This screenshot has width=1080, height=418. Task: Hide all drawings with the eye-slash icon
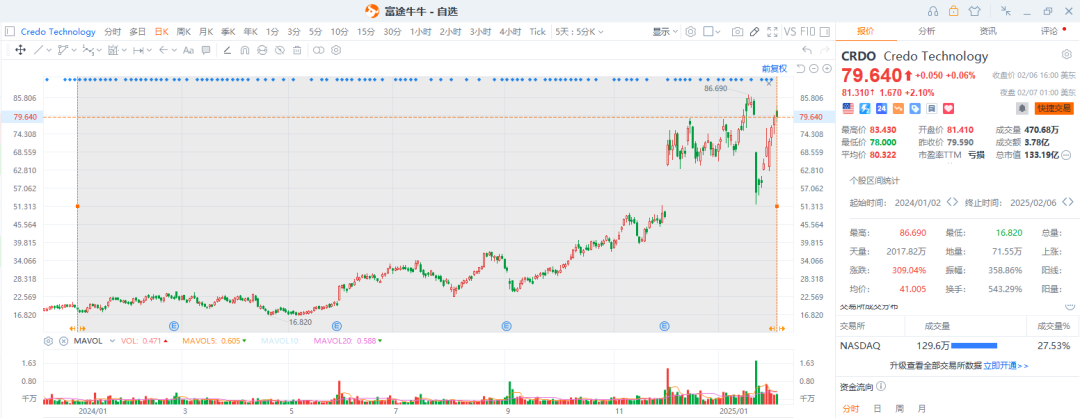click(280, 50)
